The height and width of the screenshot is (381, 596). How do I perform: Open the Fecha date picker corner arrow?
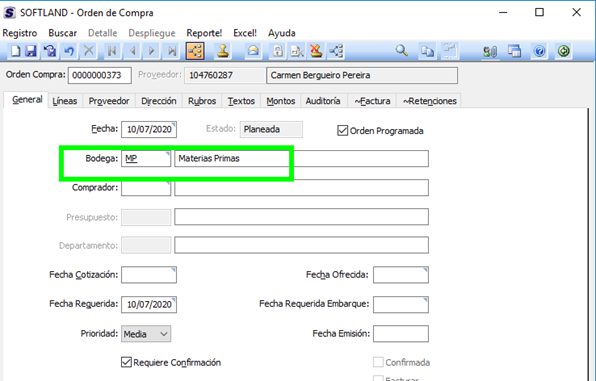pyautogui.click(x=174, y=124)
